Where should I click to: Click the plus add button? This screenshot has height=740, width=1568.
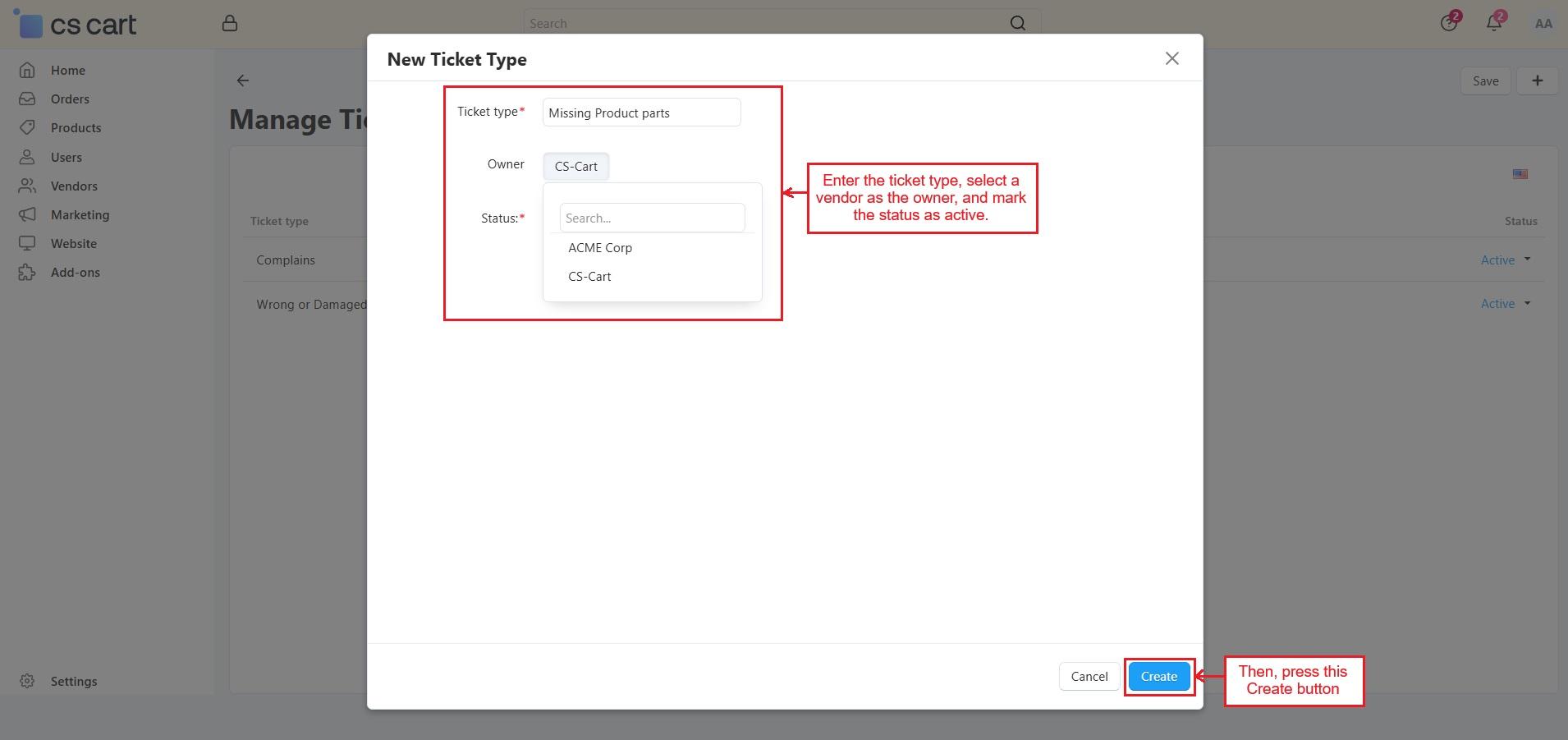pyautogui.click(x=1537, y=80)
